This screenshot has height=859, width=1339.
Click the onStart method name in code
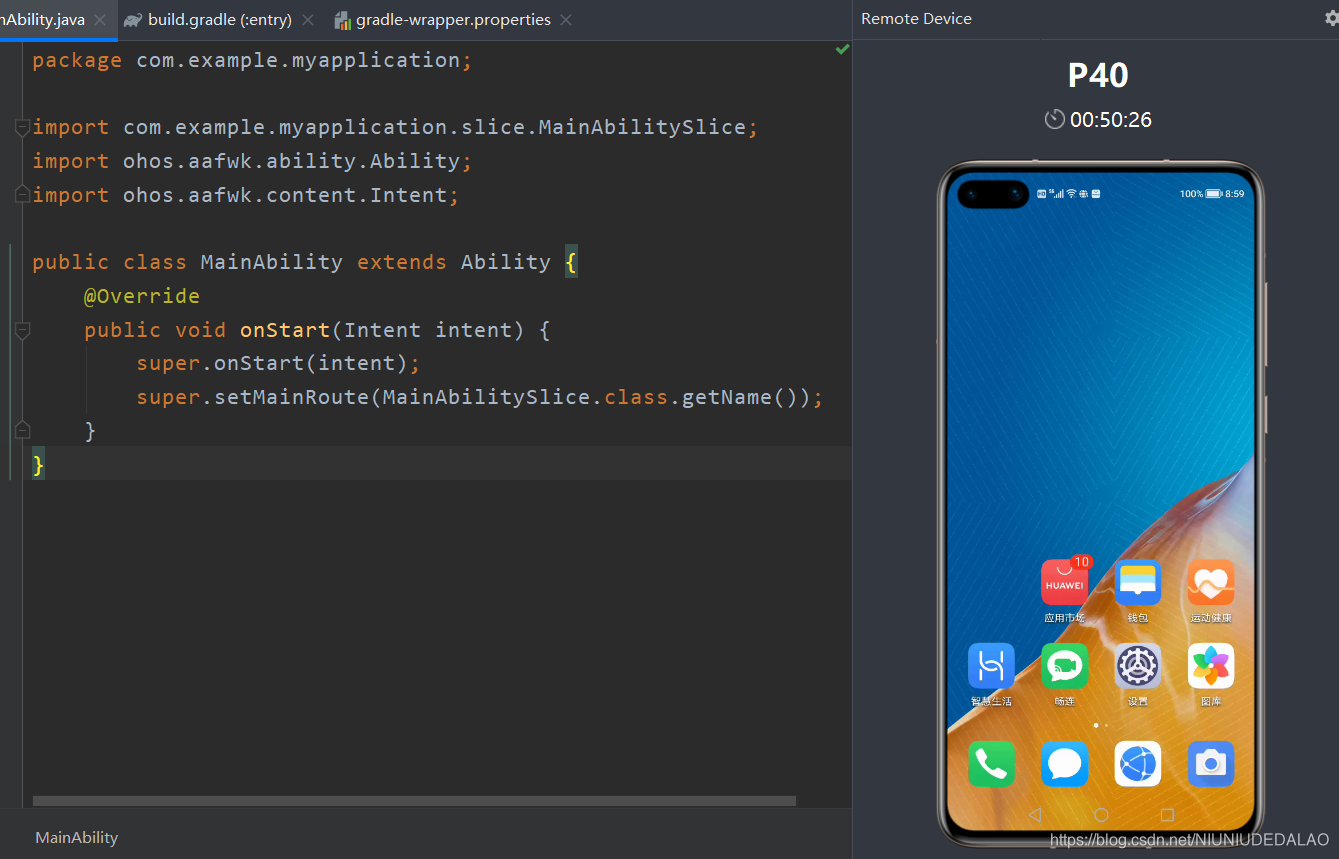click(x=285, y=330)
